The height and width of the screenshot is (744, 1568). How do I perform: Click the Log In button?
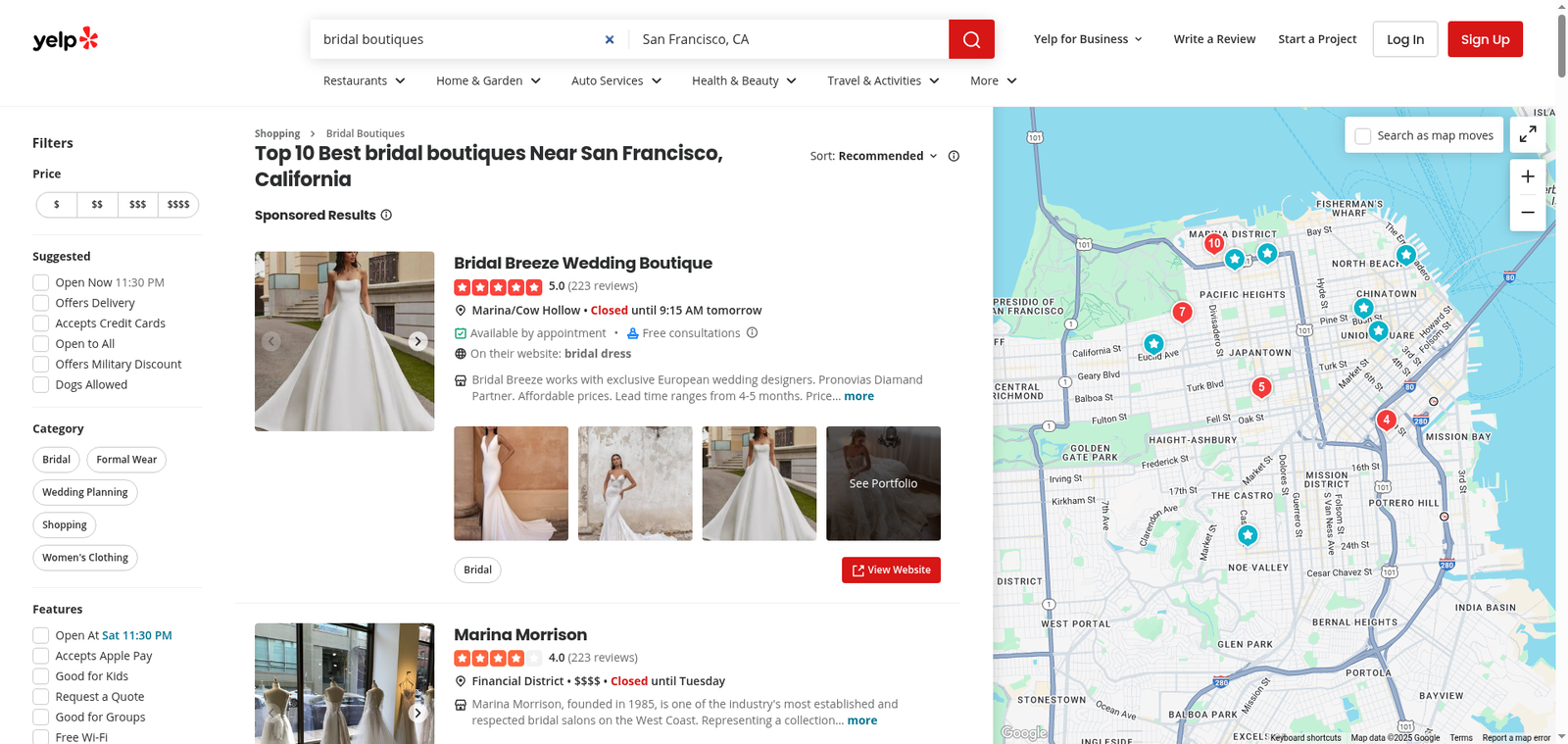pos(1405,39)
